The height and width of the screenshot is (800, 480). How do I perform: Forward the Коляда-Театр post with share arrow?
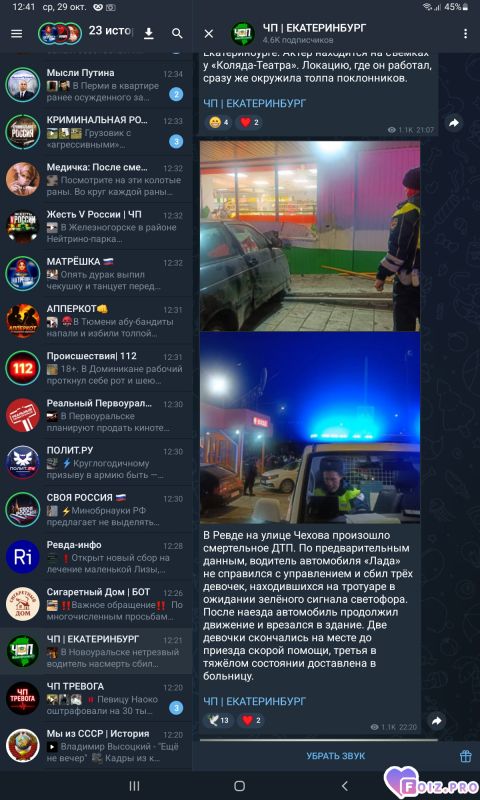tap(453, 122)
